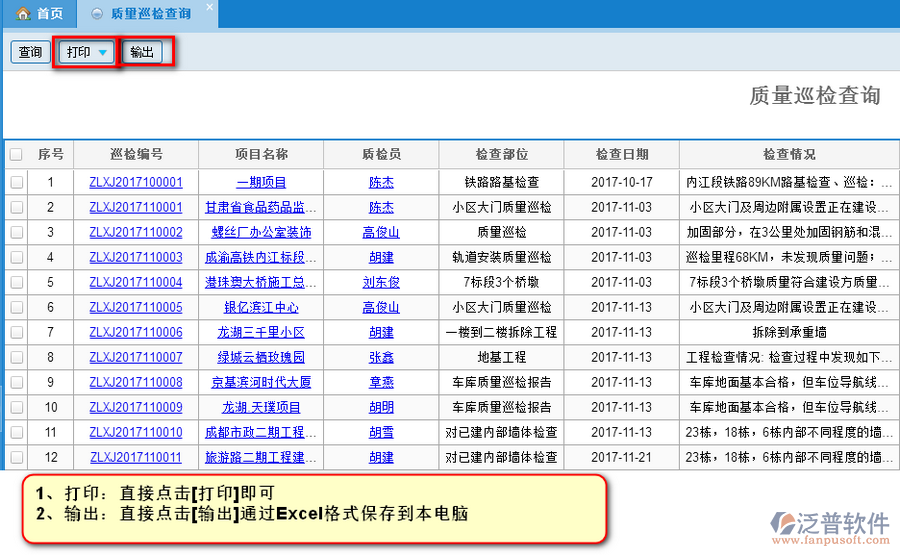Click the home icon on the 首页 tab
The image size is (900, 556).
(x=22, y=14)
